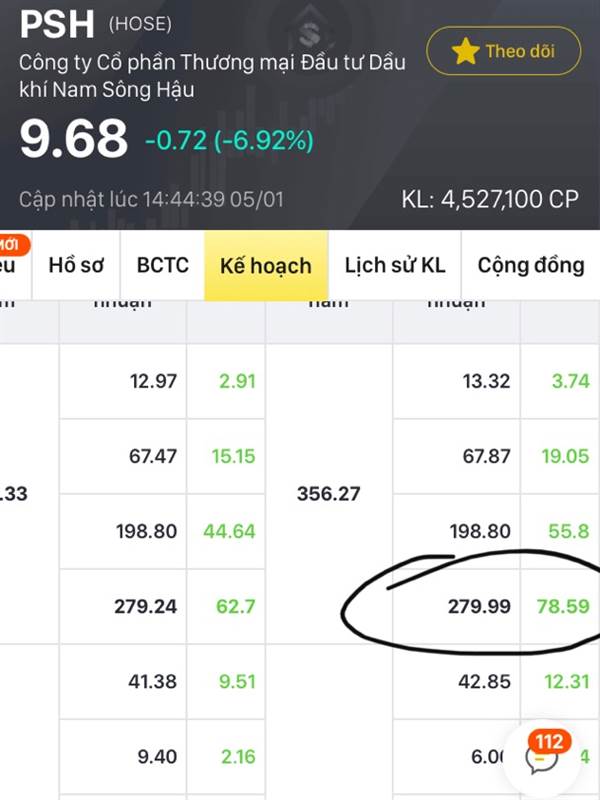Image resolution: width=600 pixels, height=800 pixels.
Task: Tap the KL: 4,527,100 CP volume
Action: [490, 199]
